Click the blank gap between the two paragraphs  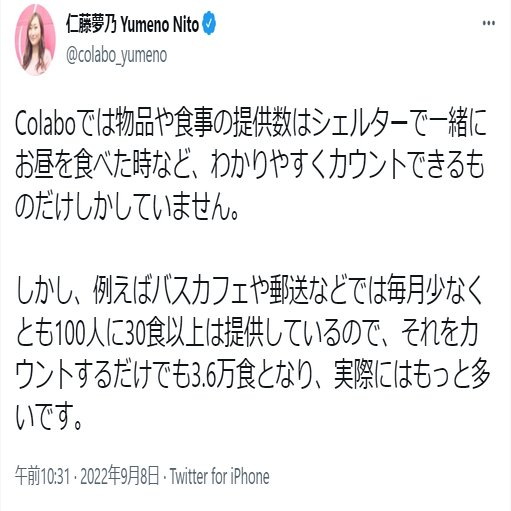point(255,251)
